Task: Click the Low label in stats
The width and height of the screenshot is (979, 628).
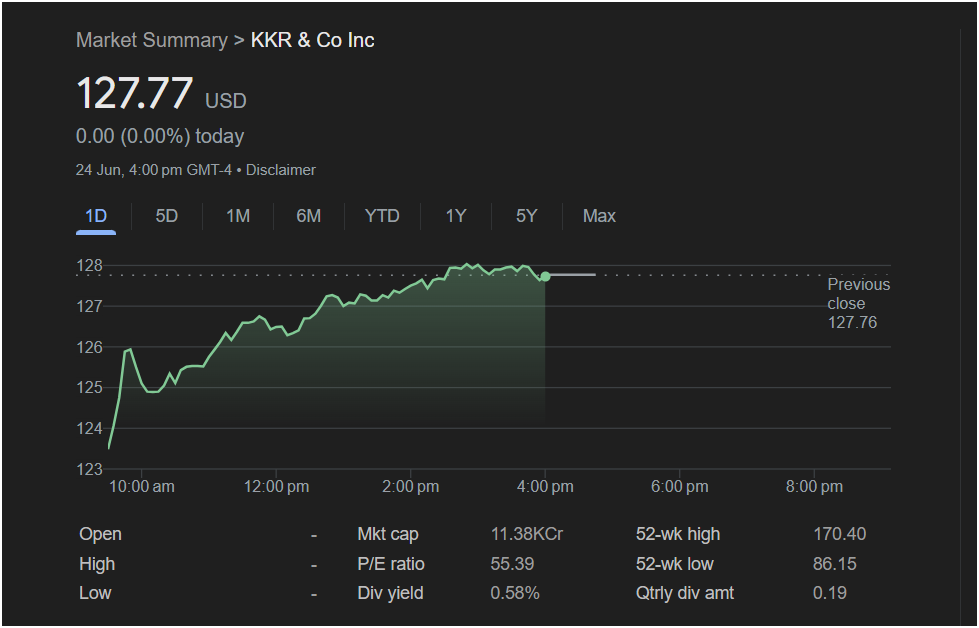Action: (x=95, y=593)
